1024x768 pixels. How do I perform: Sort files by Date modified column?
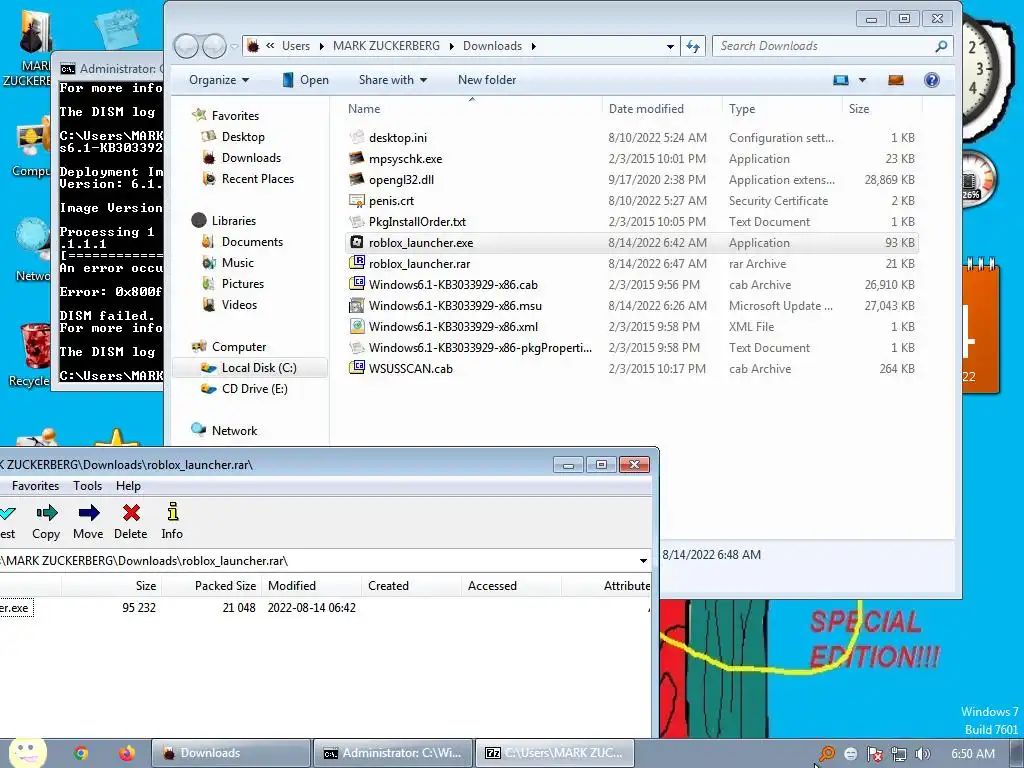(662, 108)
